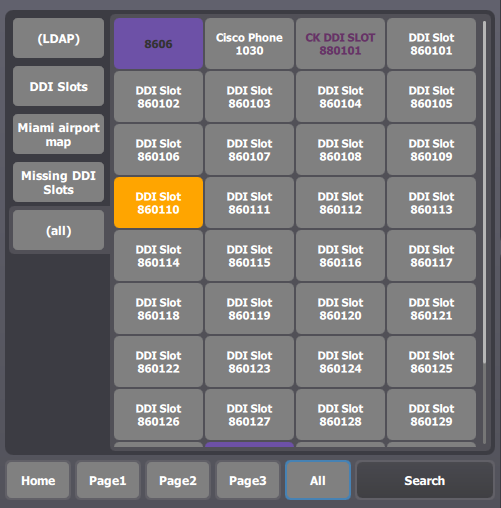Viewport: 501px width, 508px height.
Task: Pick DDI Slot 860121
Action: tap(431, 309)
